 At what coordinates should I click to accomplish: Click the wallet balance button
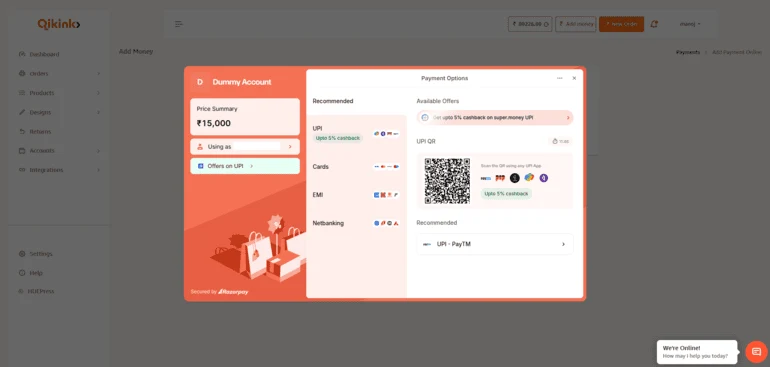click(530, 24)
